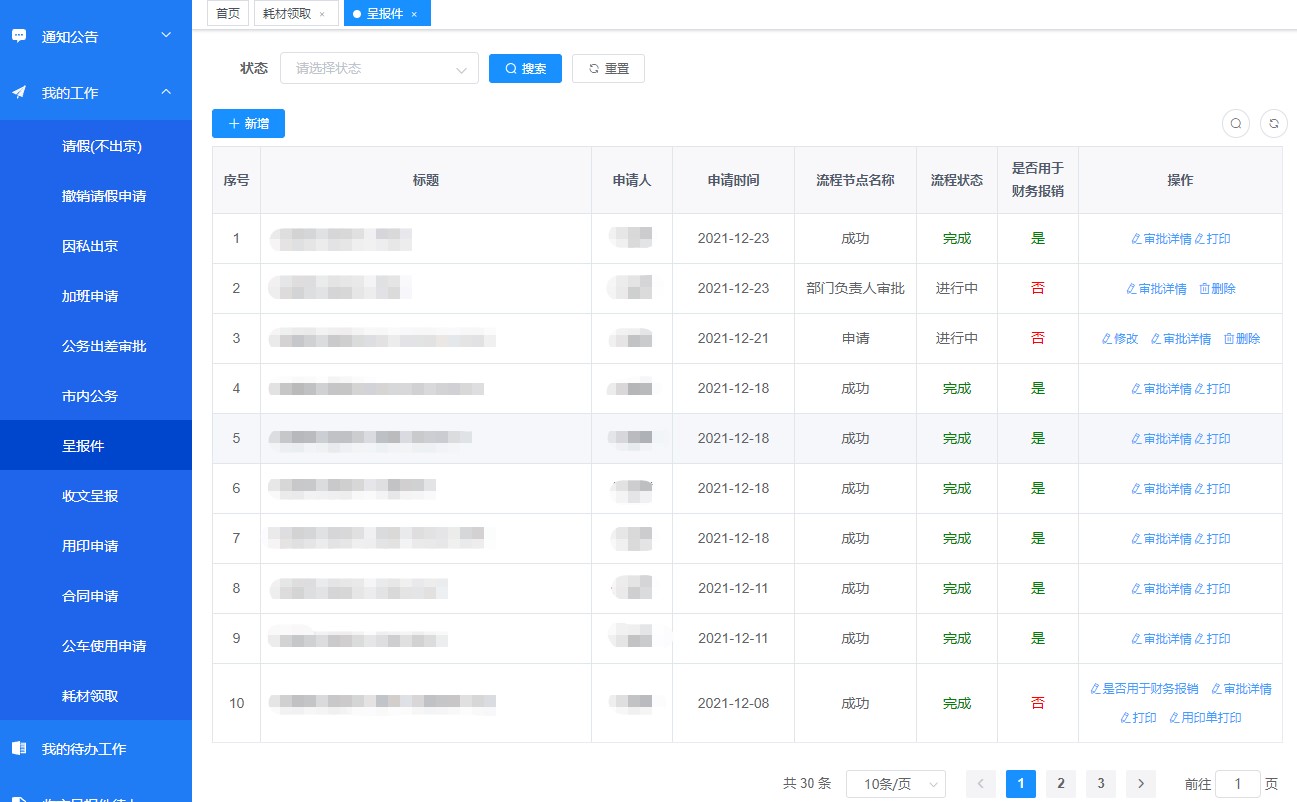This screenshot has width=1297, height=802.
Task: Click the next-page arrow in pagination
Action: point(1140,784)
